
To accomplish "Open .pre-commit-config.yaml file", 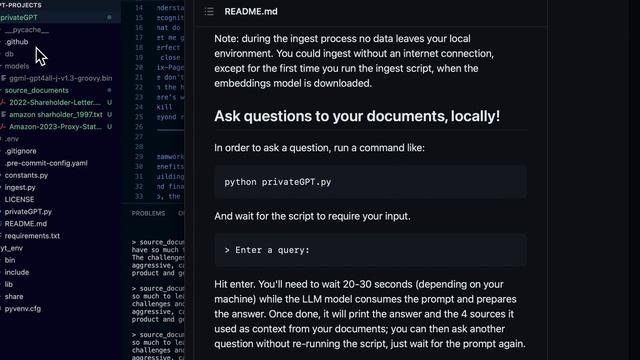I will [46, 163].
